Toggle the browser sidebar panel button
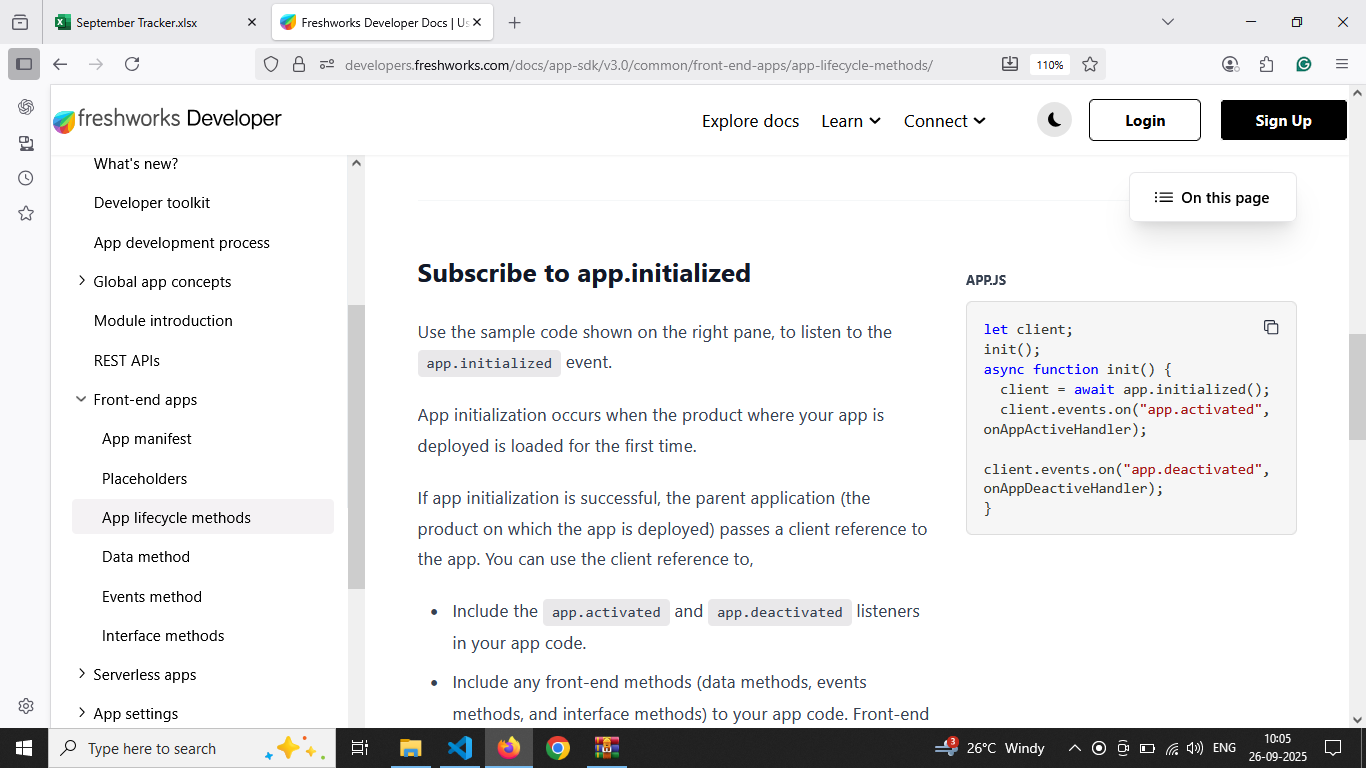The image size is (1366, 768). (24, 64)
